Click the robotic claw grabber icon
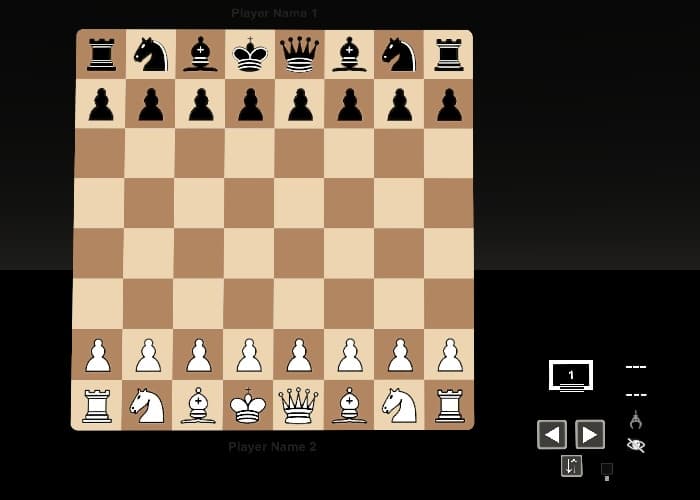700x500 pixels. coord(636,420)
